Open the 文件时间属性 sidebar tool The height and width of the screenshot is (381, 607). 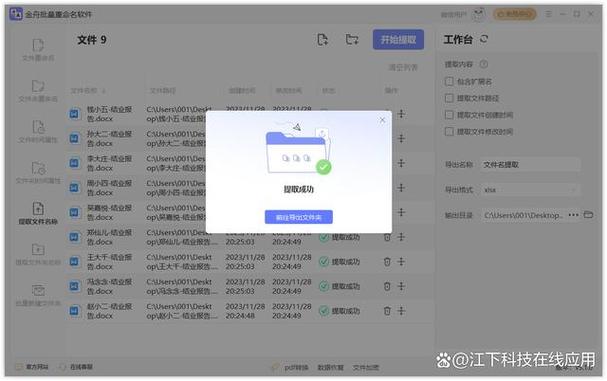38,132
